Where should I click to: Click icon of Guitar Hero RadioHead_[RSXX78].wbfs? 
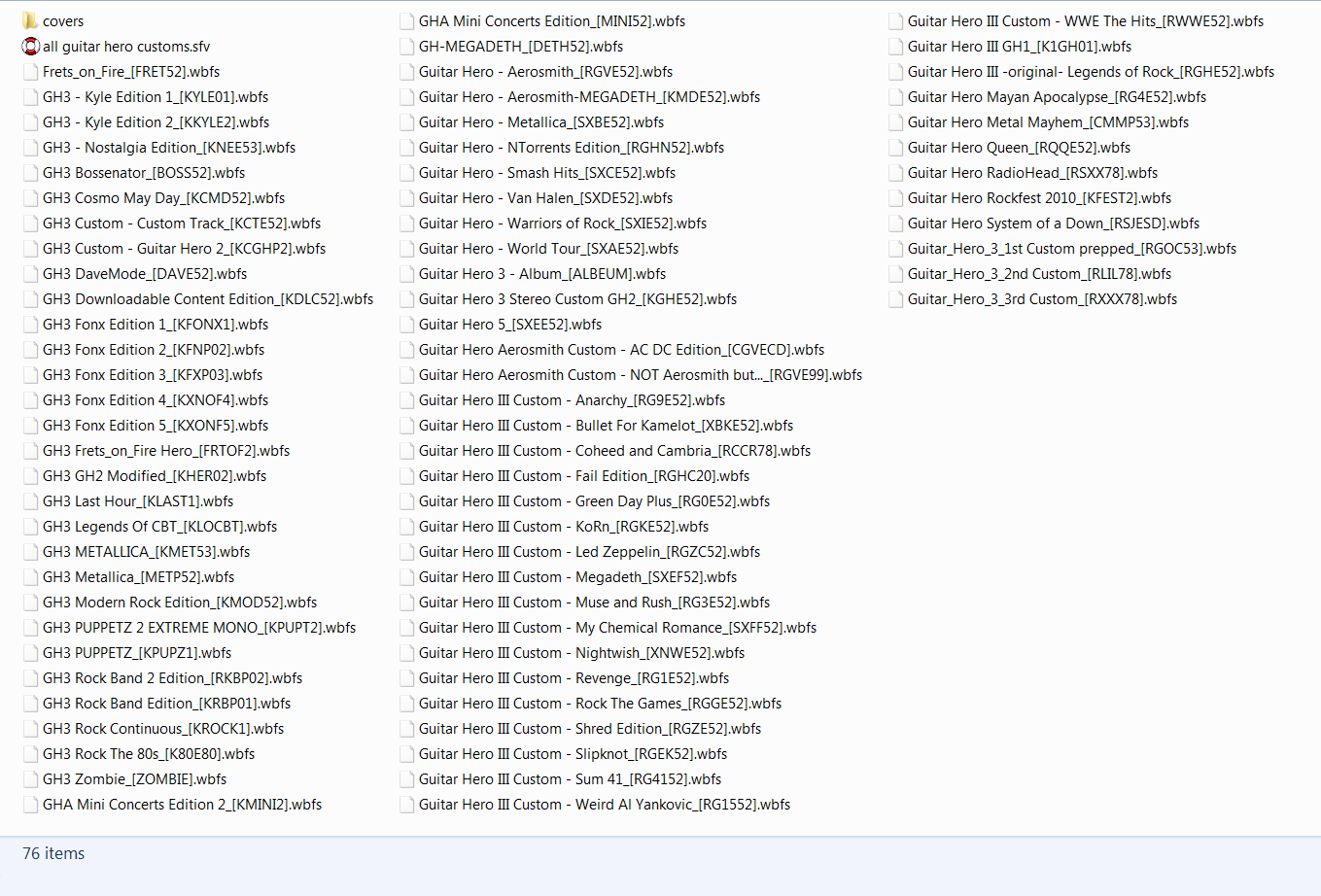click(x=896, y=172)
